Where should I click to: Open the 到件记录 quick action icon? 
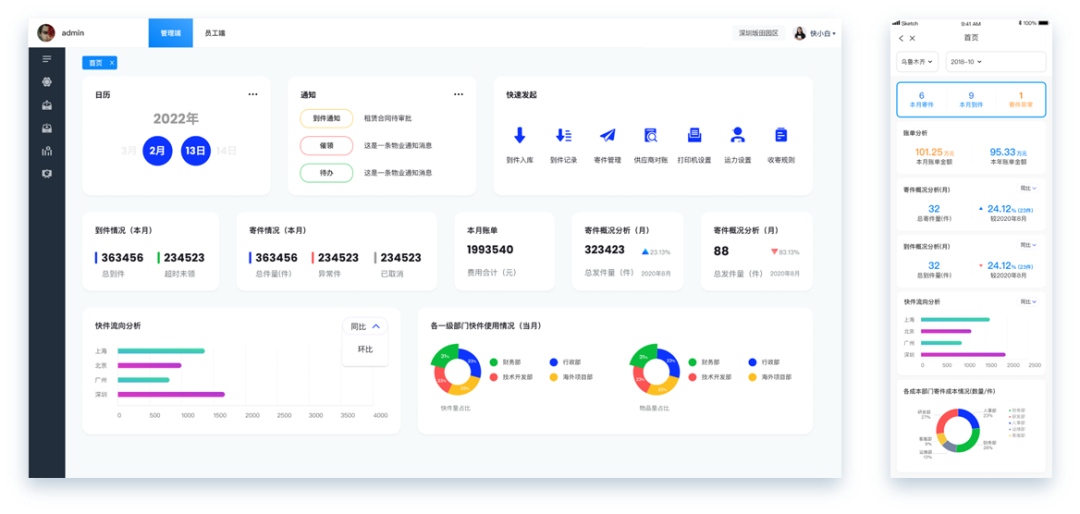point(563,135)
